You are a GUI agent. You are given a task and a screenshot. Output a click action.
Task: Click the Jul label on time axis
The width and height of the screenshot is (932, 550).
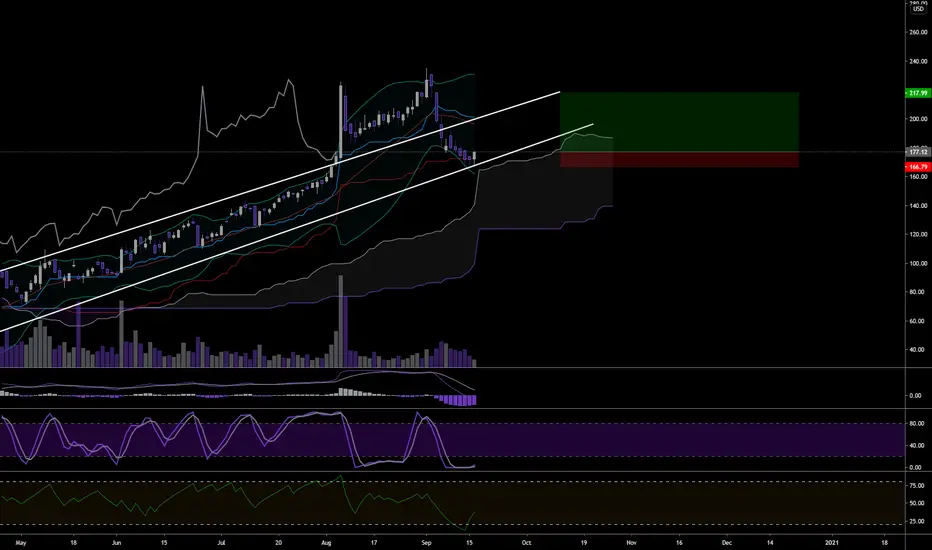(x=221, y=543)
